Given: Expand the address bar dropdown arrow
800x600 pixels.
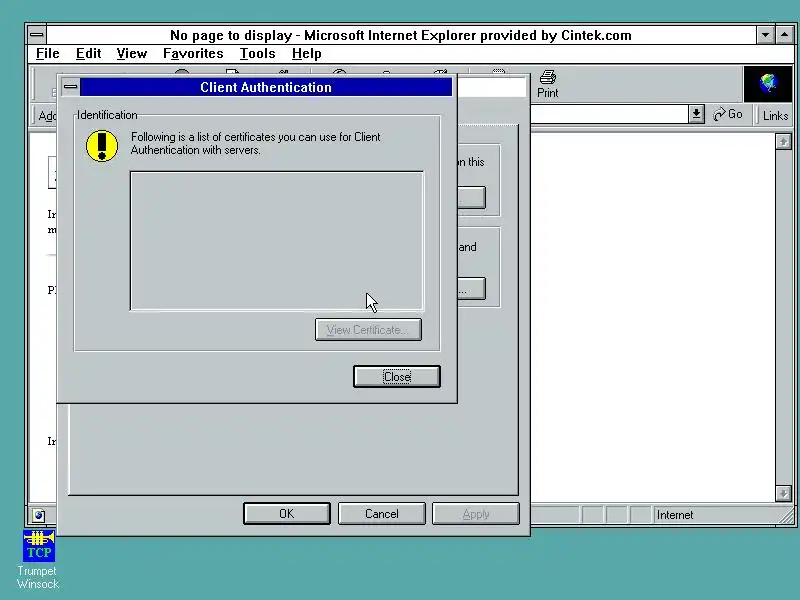Looking at the screenshot, I should point(696,114).
